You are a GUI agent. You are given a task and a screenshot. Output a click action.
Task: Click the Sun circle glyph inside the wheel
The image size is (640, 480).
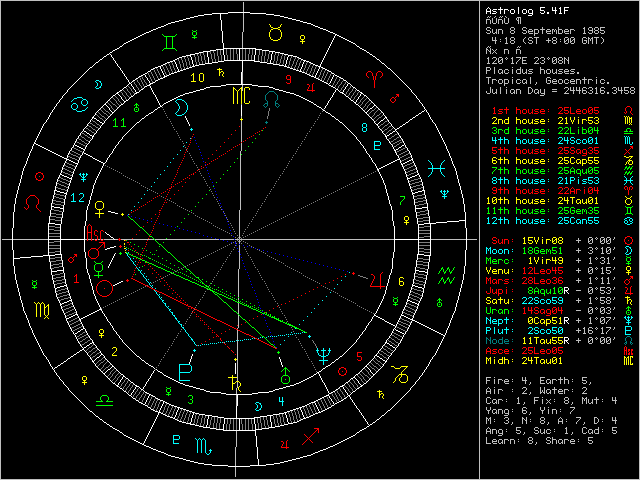(106, 290)
